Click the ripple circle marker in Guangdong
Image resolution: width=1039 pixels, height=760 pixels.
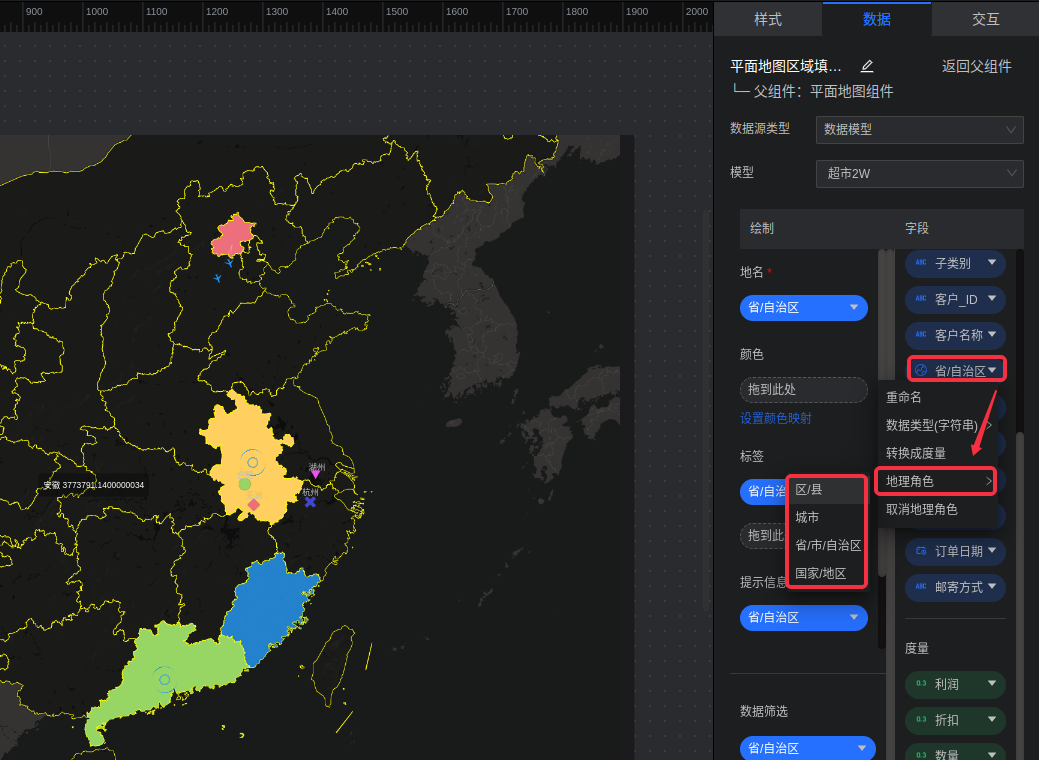click(165, 680)
